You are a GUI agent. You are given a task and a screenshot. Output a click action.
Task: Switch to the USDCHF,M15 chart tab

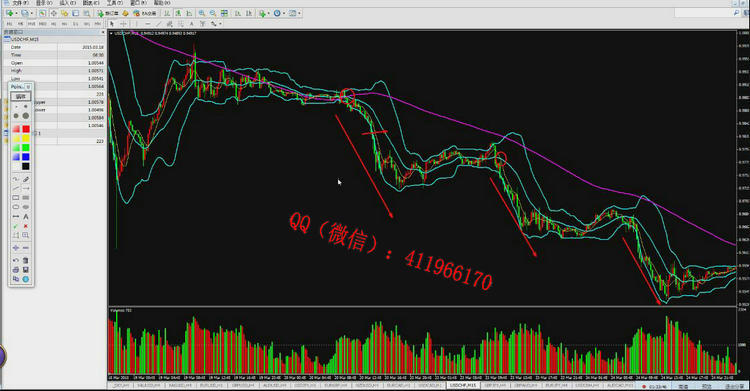(463, 385)
